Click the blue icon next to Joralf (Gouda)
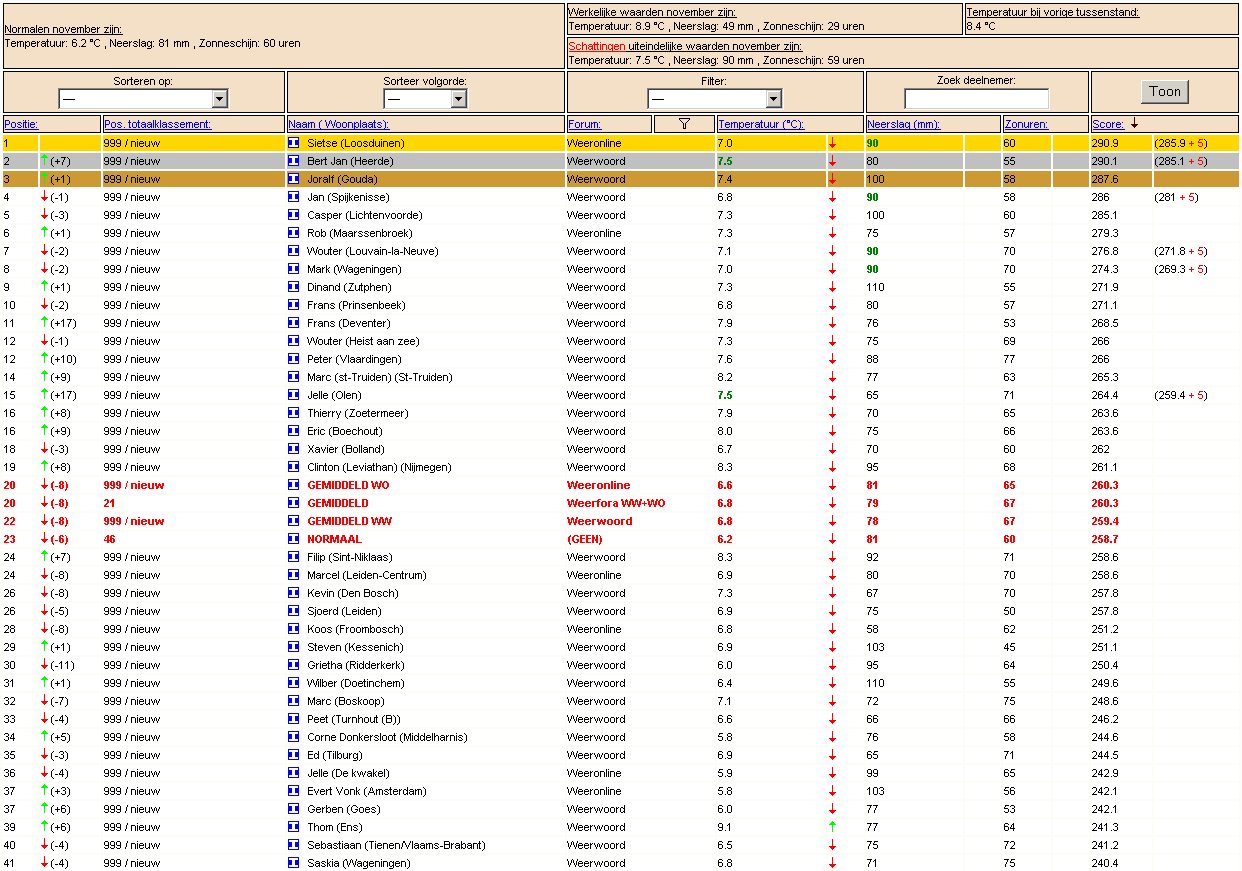 click(294, 179)
